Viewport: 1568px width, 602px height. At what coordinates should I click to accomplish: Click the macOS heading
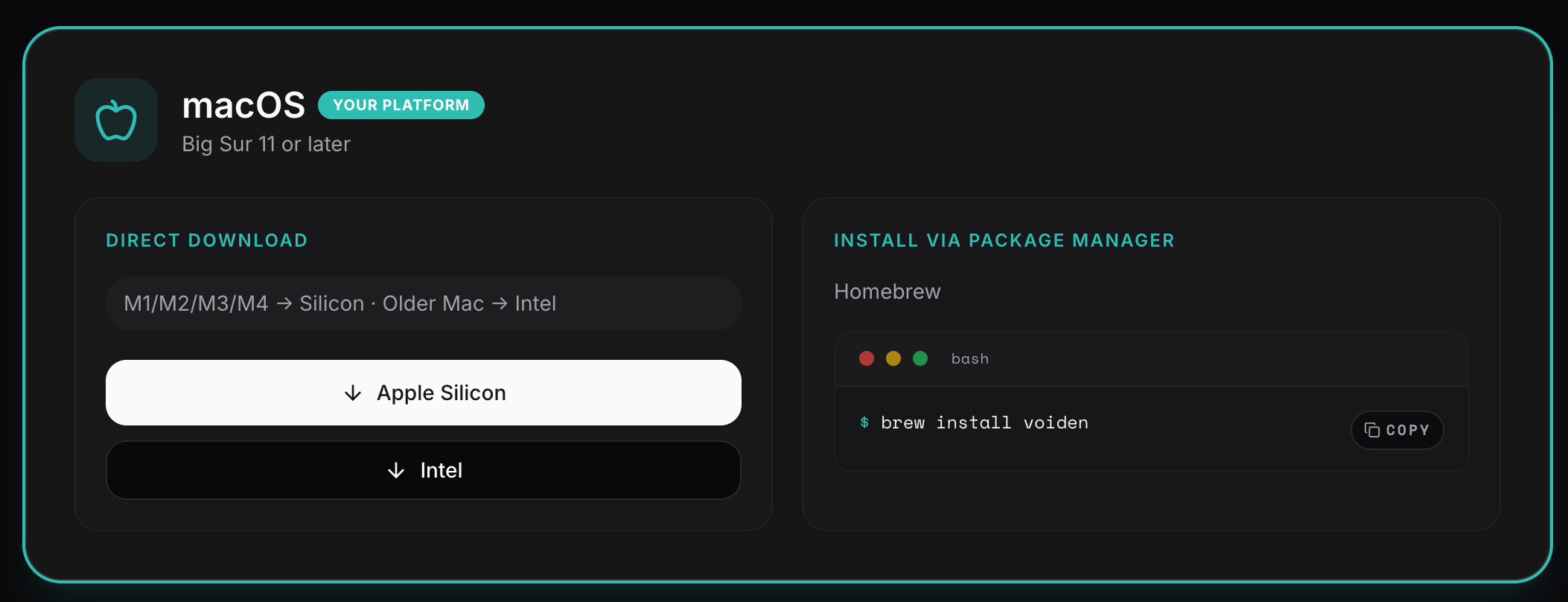coord(243,105)
